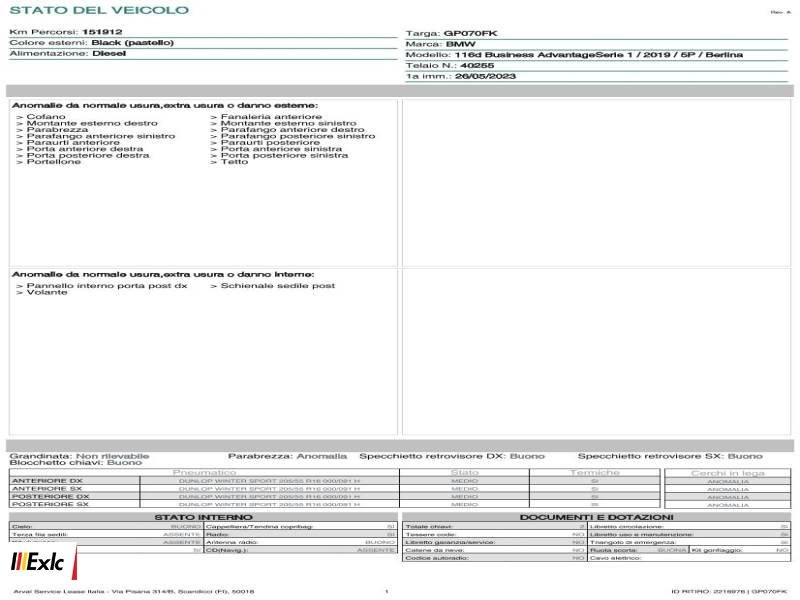Click the Marca value 'BMW'
The width and height of the screenshot is (800, 600).
(x=460, y=44)
